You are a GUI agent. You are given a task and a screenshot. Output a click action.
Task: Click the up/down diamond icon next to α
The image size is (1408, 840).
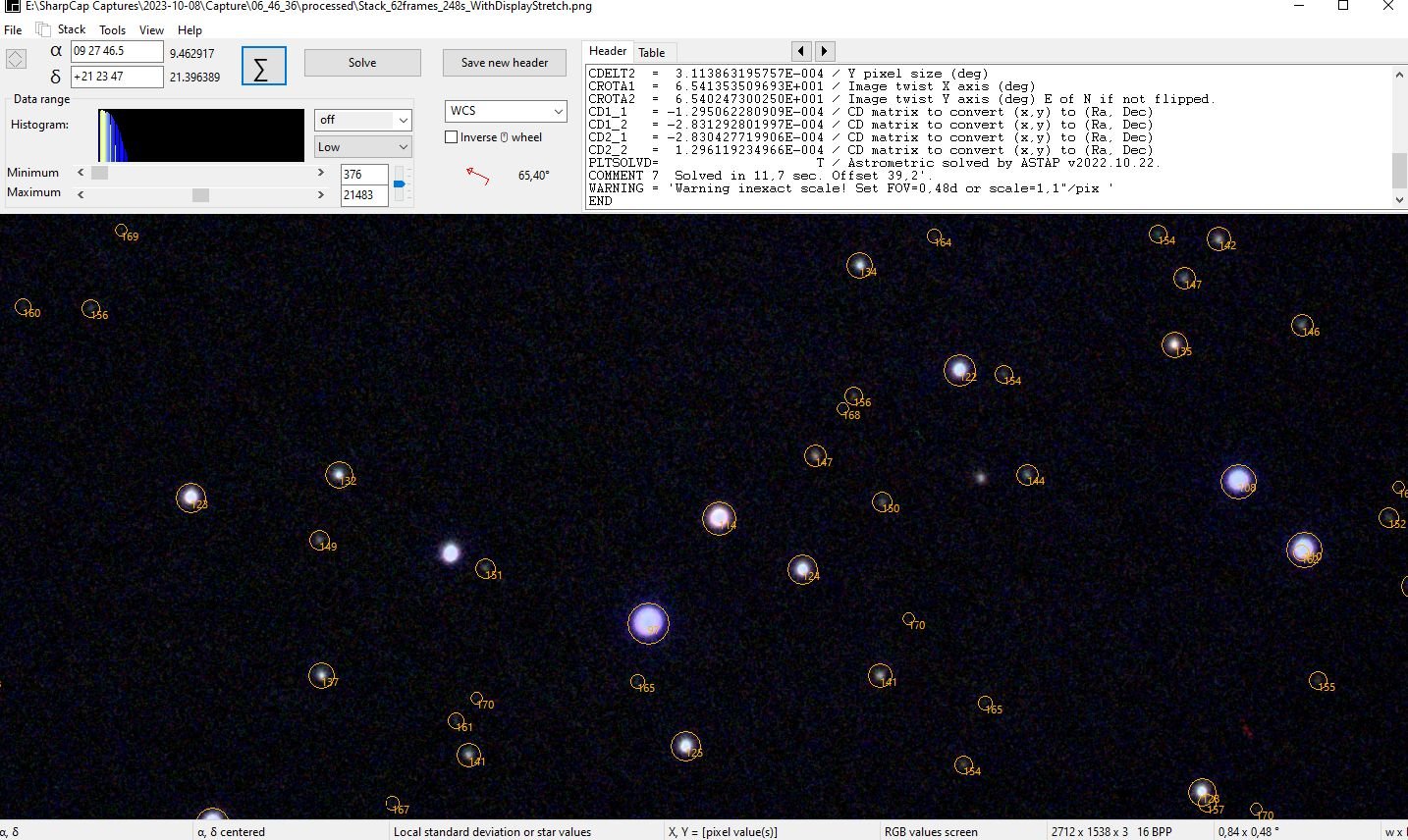tap(16, 59)
